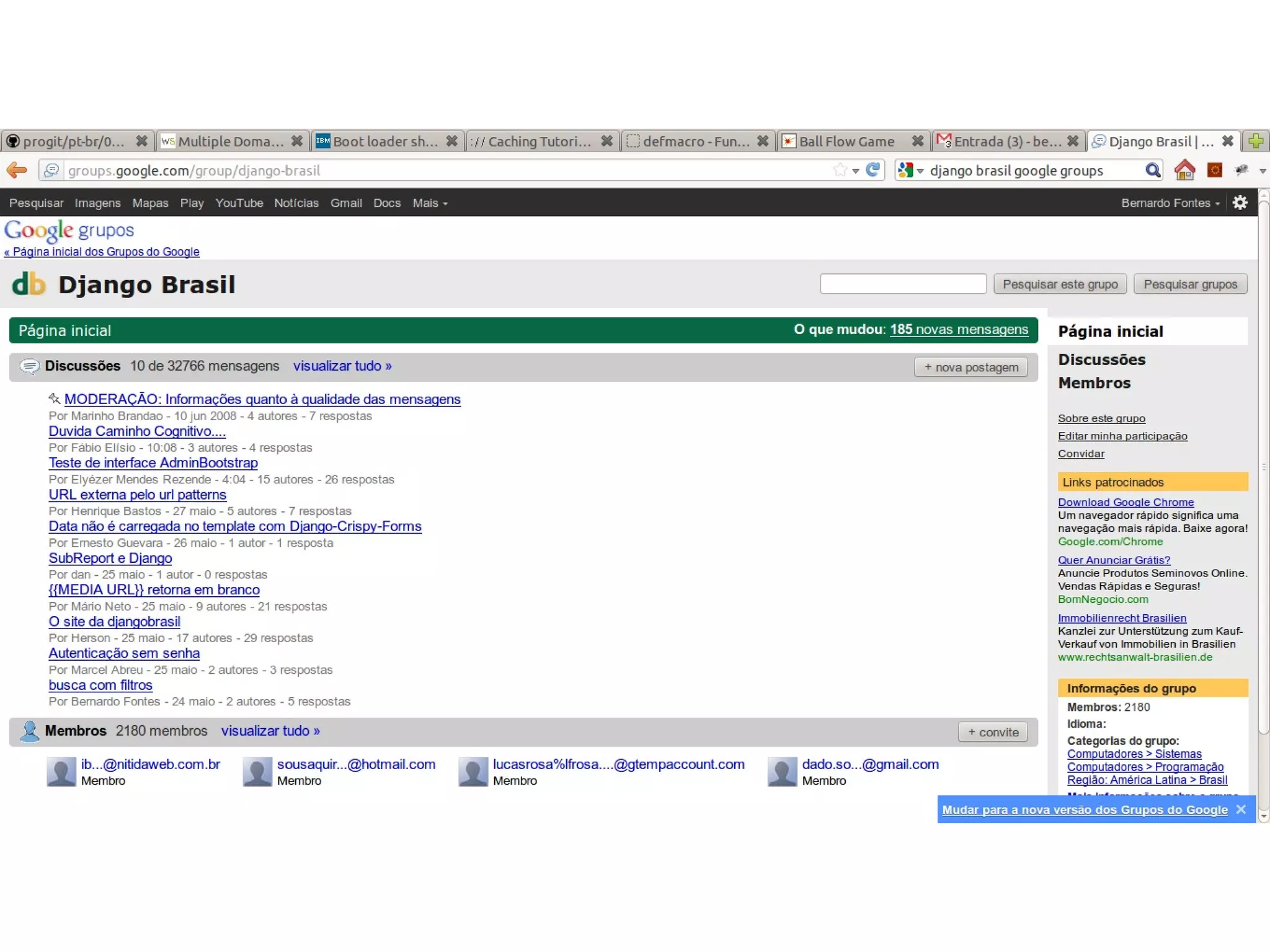Viewport: 1270px width, 952px height.
Task: Open the browser home page icon
Action: (x=1184, y=170)
